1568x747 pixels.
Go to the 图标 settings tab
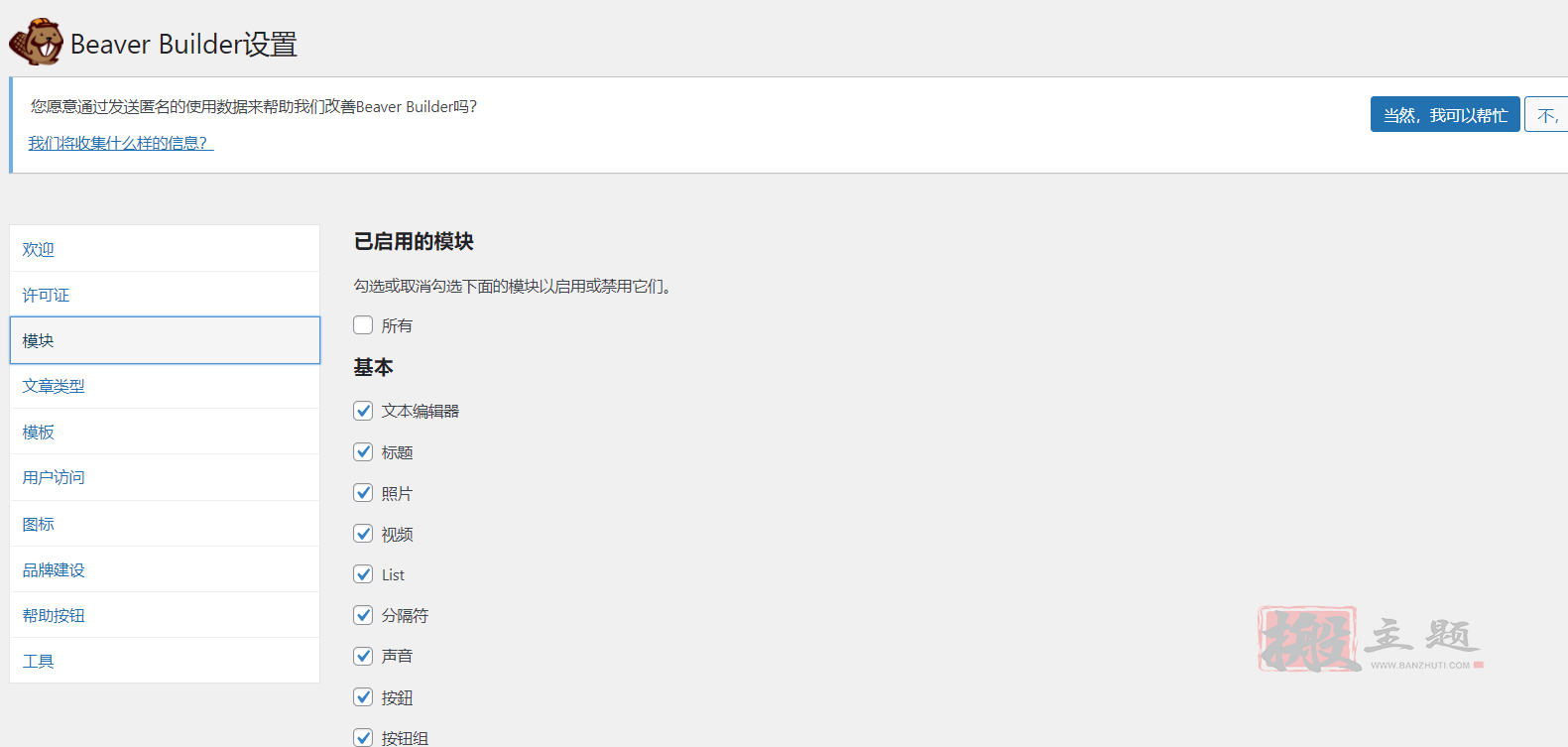coord(165,524)
